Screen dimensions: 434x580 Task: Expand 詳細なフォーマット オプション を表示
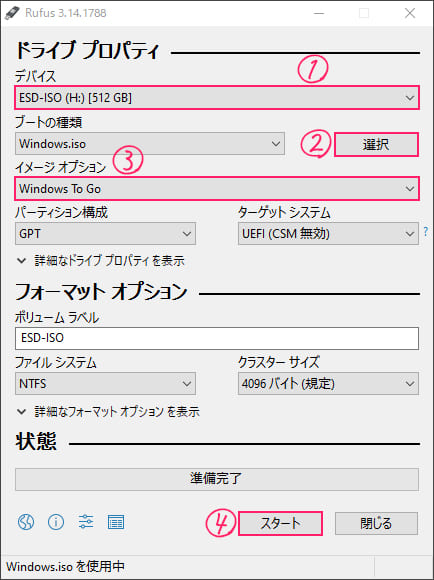point(108,411)
